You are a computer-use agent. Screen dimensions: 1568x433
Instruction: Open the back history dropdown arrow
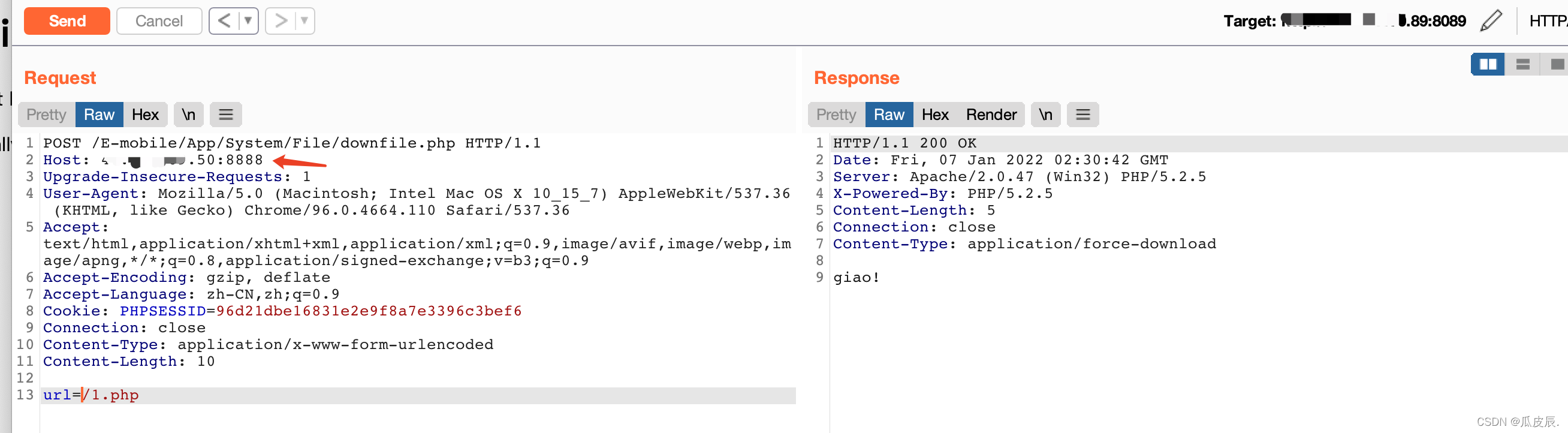(248, 21)
